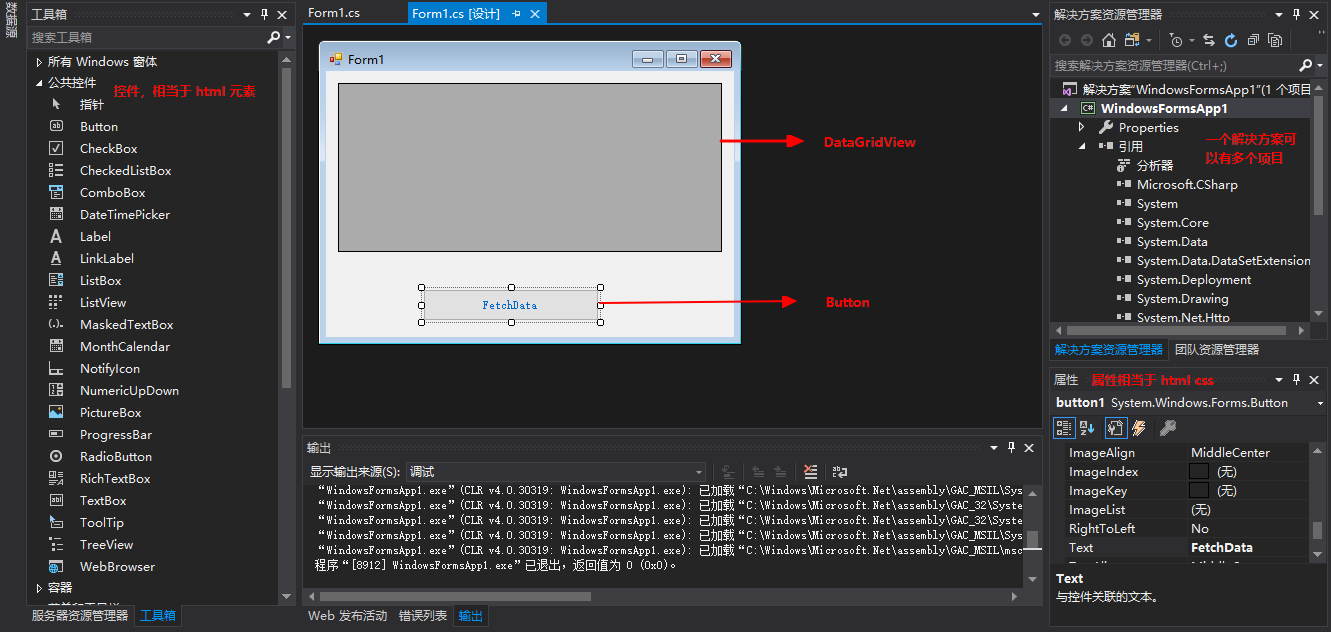Click the Home icon in Solution Explorer
Screen dimensions: 1331x632
coord(1108,40)
